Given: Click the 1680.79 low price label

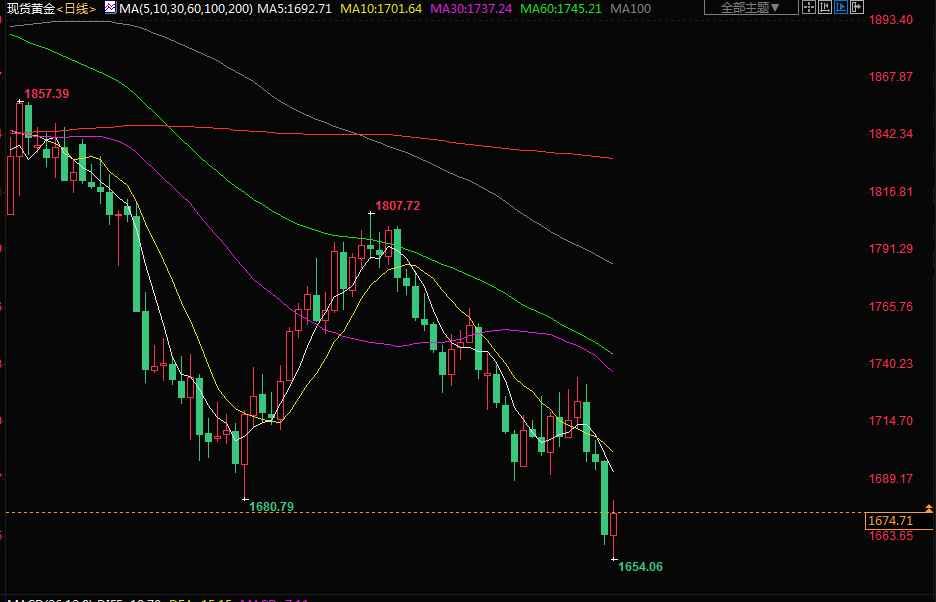Looking at the screenshot, I should (271, 507).
